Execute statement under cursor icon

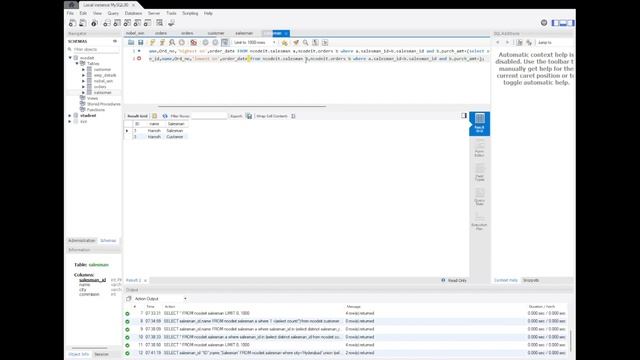coord(162,42)
